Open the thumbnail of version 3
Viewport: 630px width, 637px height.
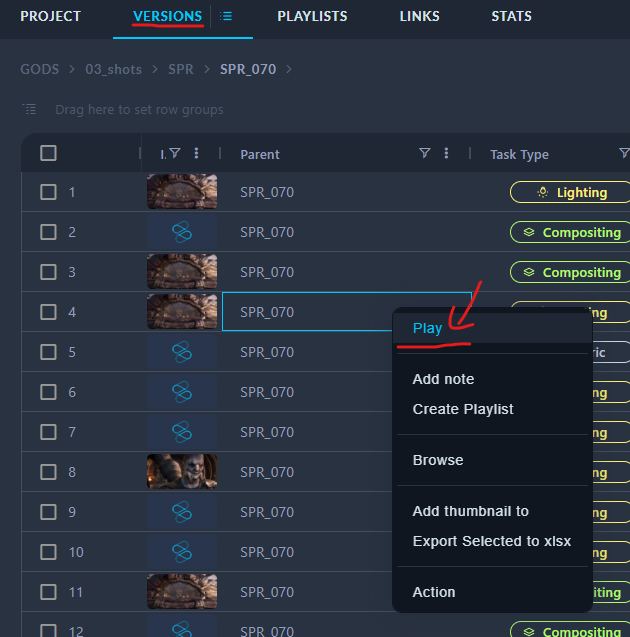pos(182,271)
